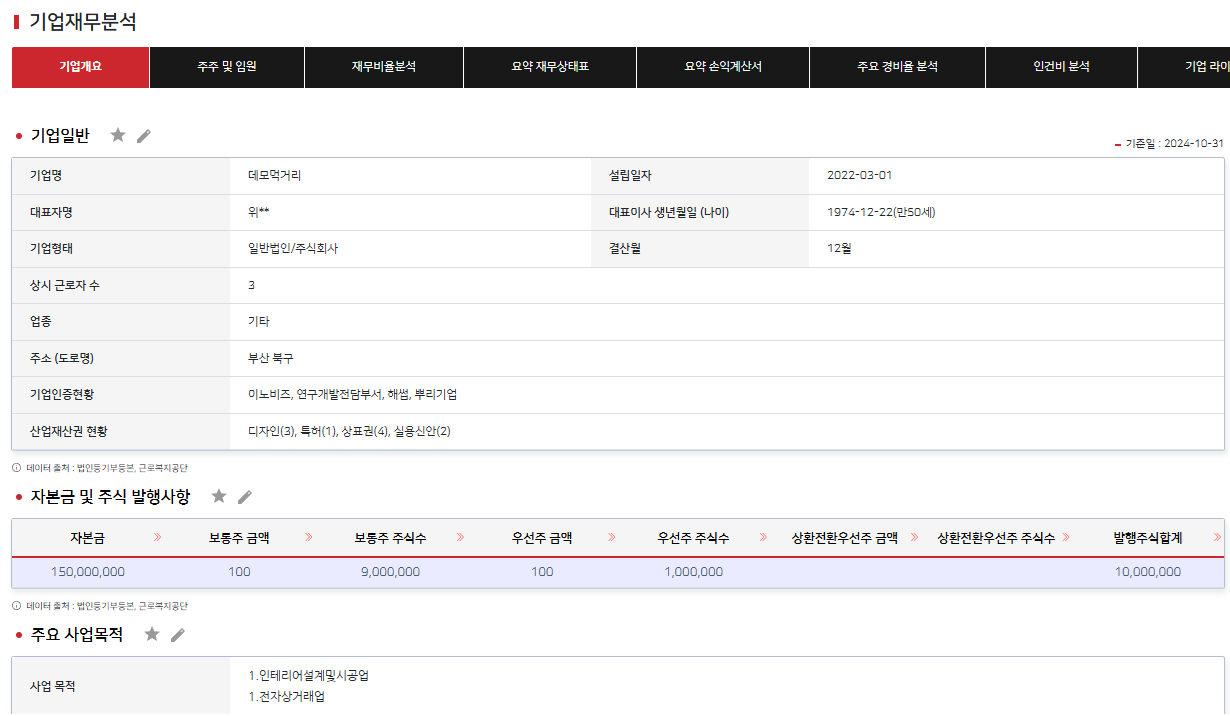Expand the 우선주 주식수 column arrow
This screenshot has width=1230, height=716.
point(762,537)
